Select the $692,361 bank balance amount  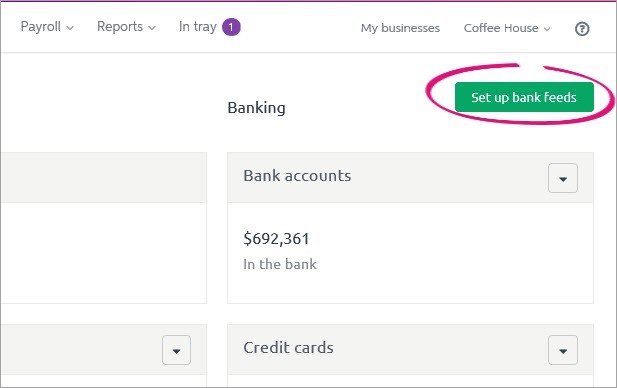(x=276, y=239)
